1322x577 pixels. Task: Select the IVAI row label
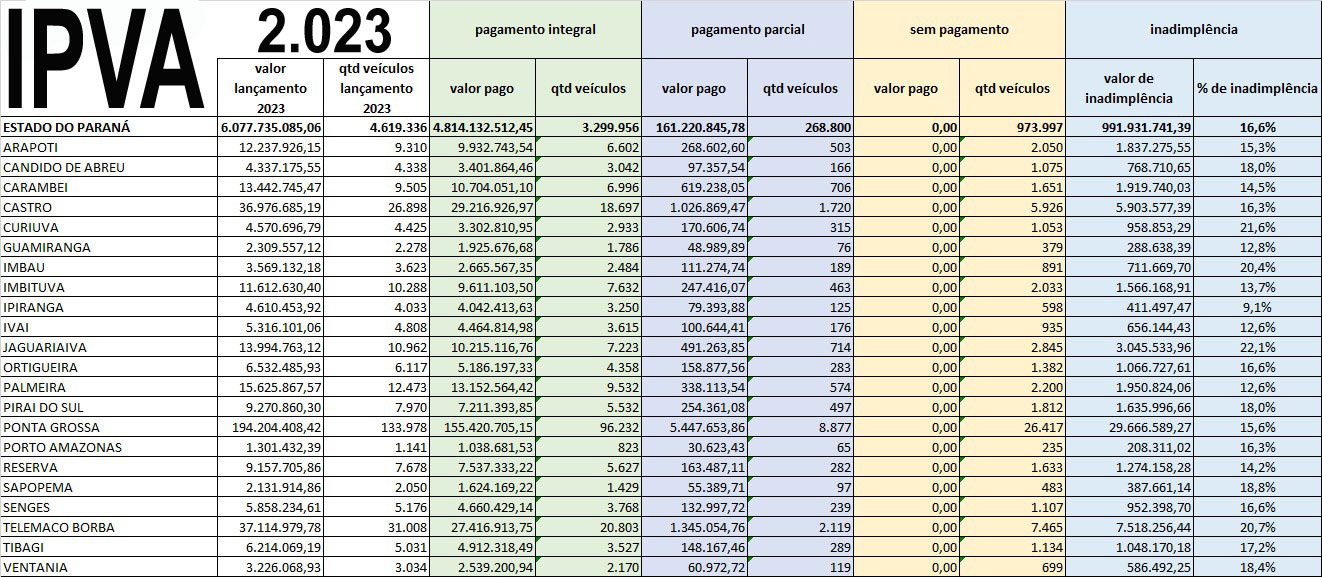coord(110,327)
